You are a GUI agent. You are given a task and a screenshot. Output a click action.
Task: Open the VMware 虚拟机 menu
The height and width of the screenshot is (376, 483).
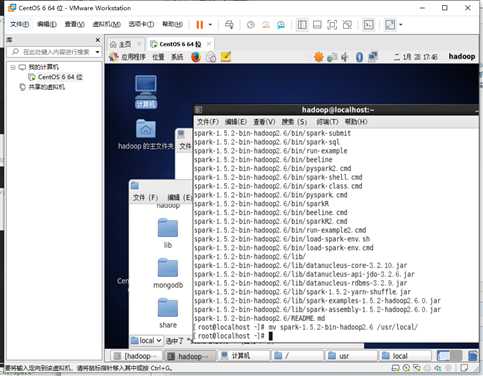(x=106, y=24)
